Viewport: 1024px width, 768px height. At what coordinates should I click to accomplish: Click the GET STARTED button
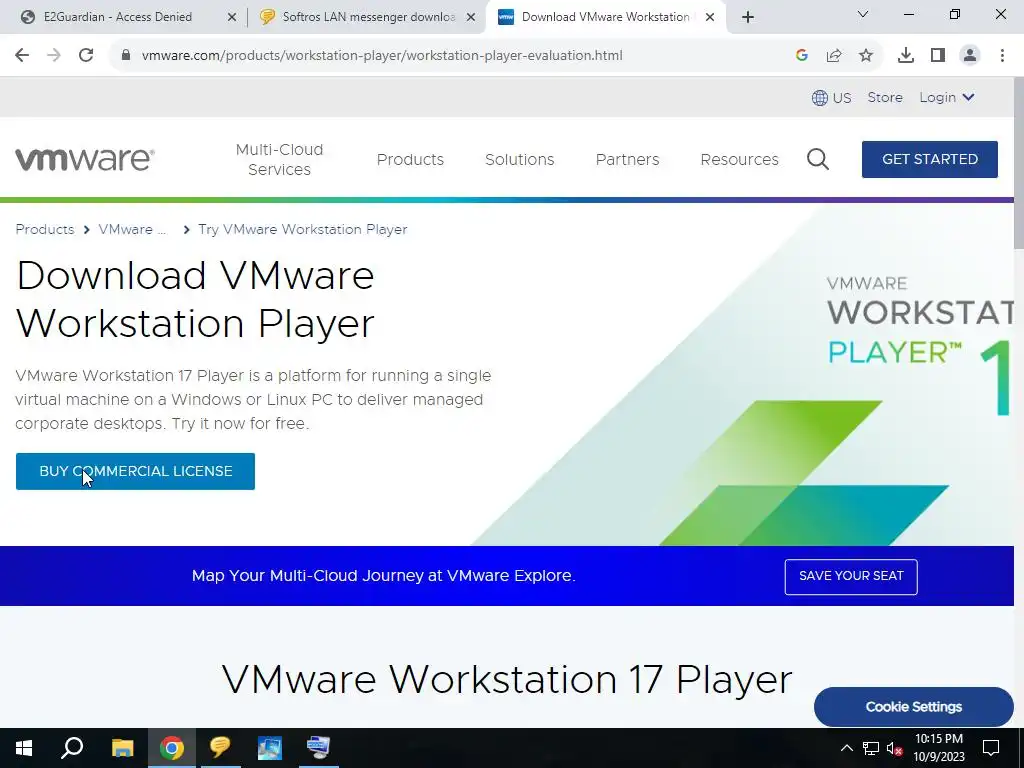[x=930, y=159]
